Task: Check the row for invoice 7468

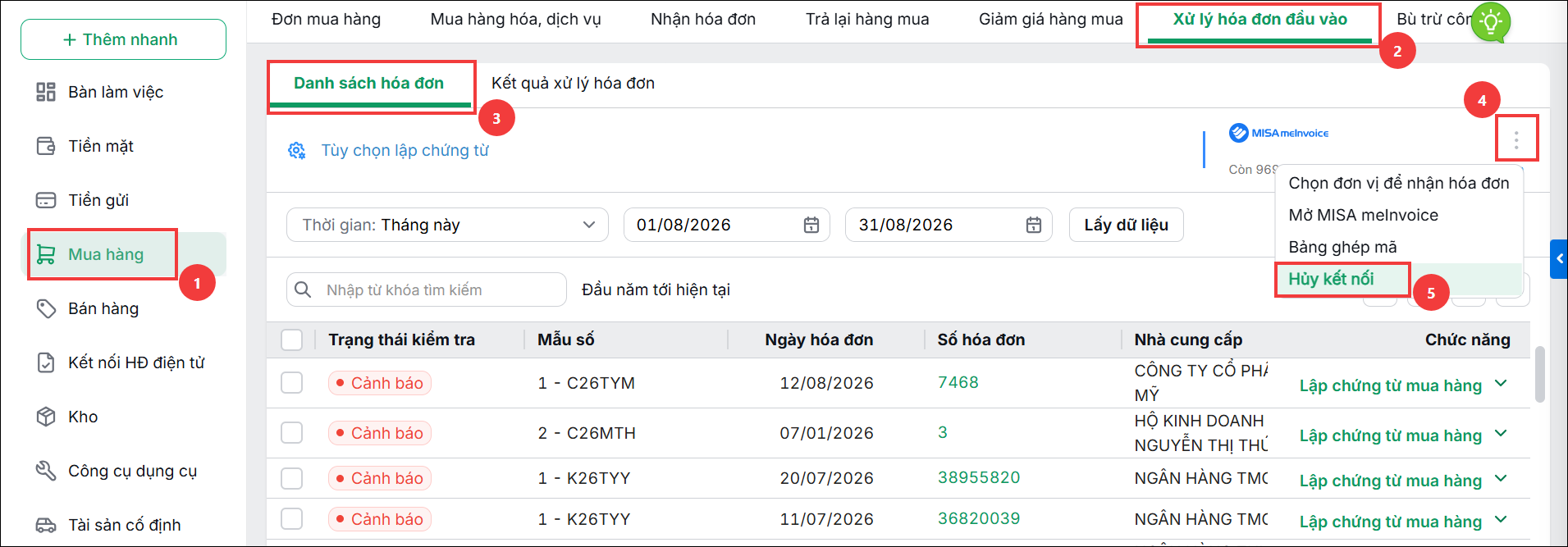Action: (x=291, y=383)
